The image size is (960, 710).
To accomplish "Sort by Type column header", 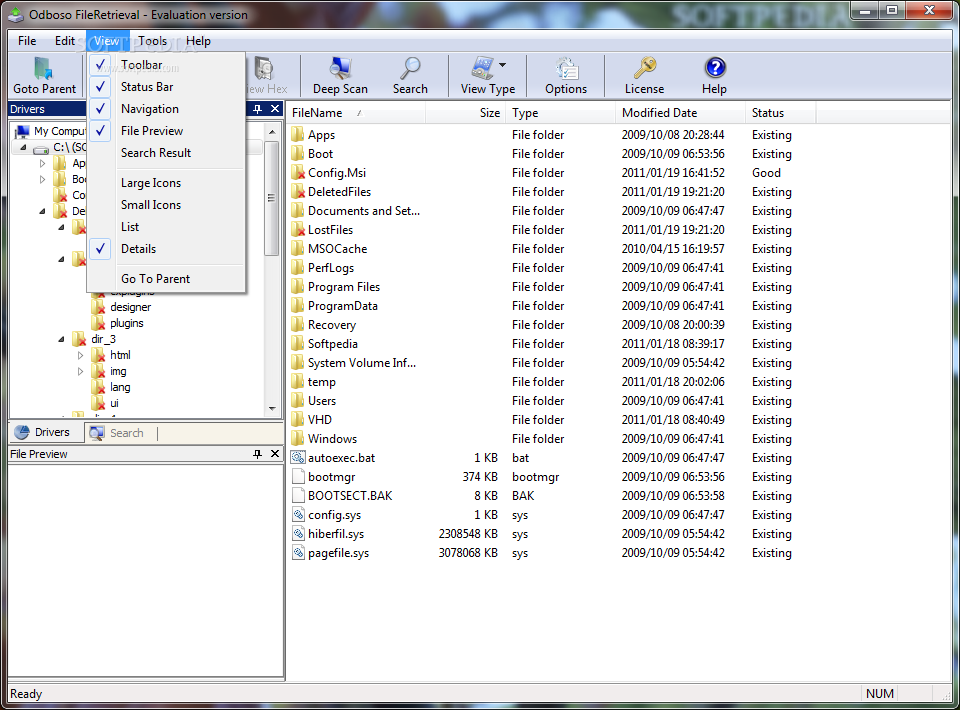I will (561, 113).
